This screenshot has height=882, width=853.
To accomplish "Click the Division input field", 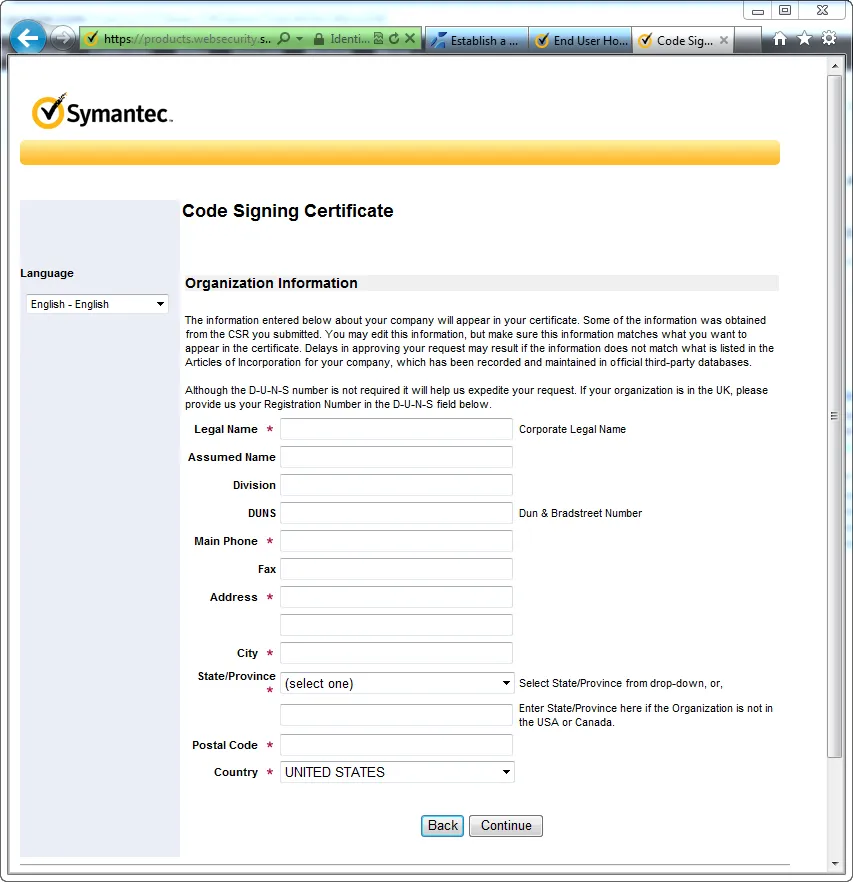I will click(396, 485).
